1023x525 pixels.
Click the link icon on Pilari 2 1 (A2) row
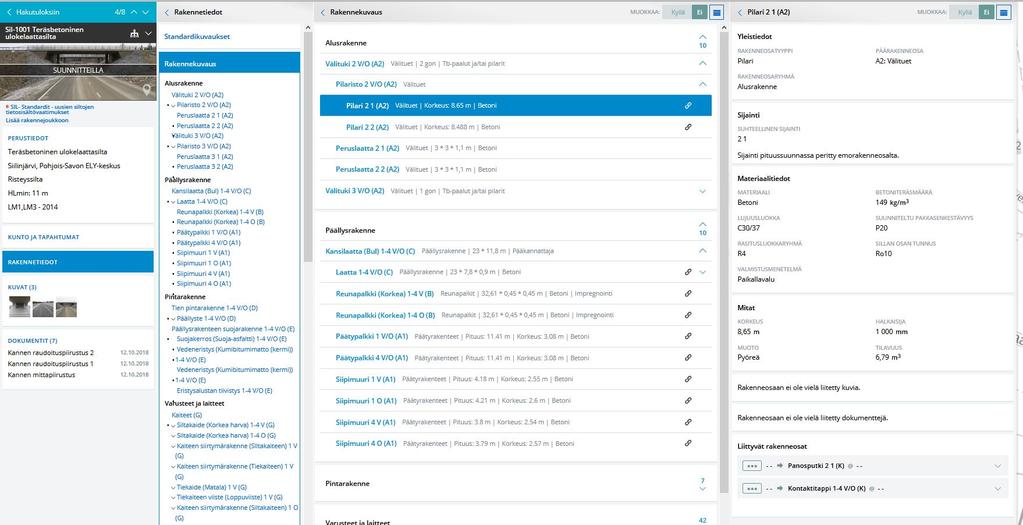tap(688, 106)
